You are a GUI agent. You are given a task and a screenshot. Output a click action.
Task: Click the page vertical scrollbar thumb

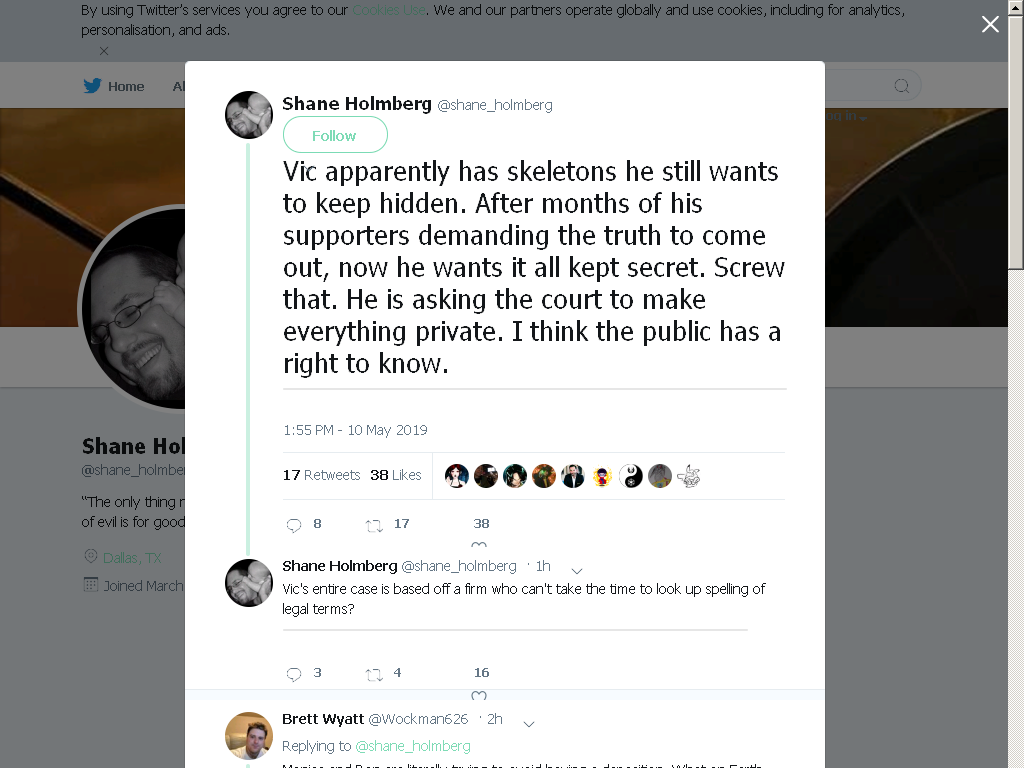click(x=1016, y=142)
